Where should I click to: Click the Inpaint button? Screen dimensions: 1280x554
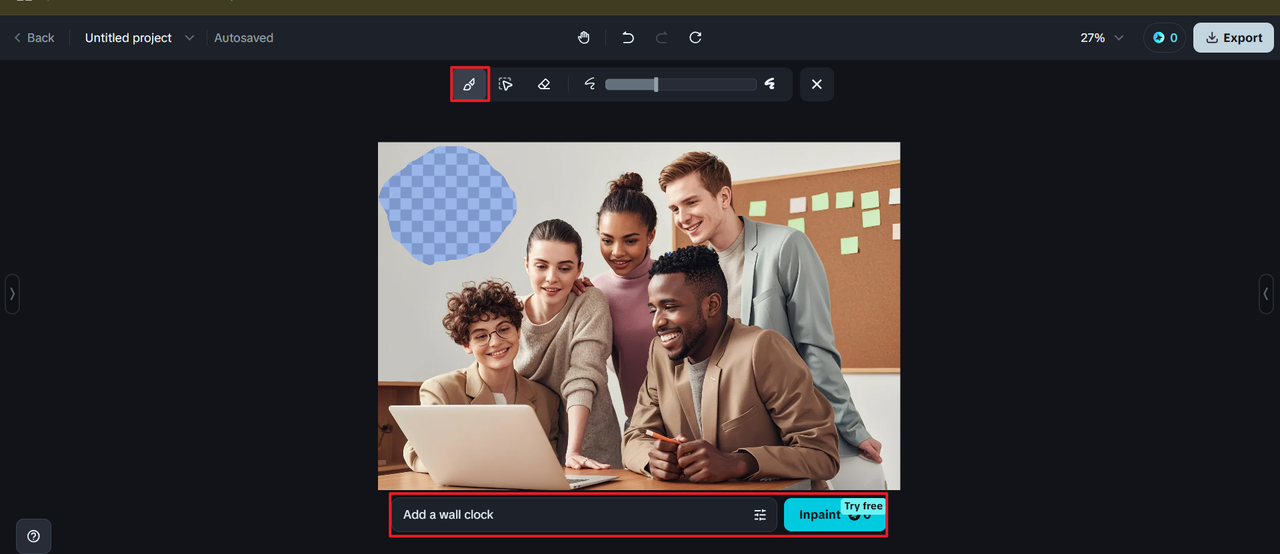pos(834,514)
